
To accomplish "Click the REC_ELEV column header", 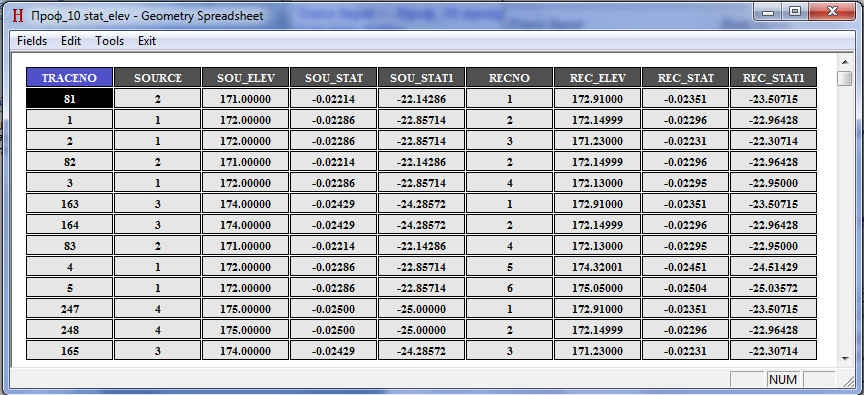I will [x=597, y=78].
